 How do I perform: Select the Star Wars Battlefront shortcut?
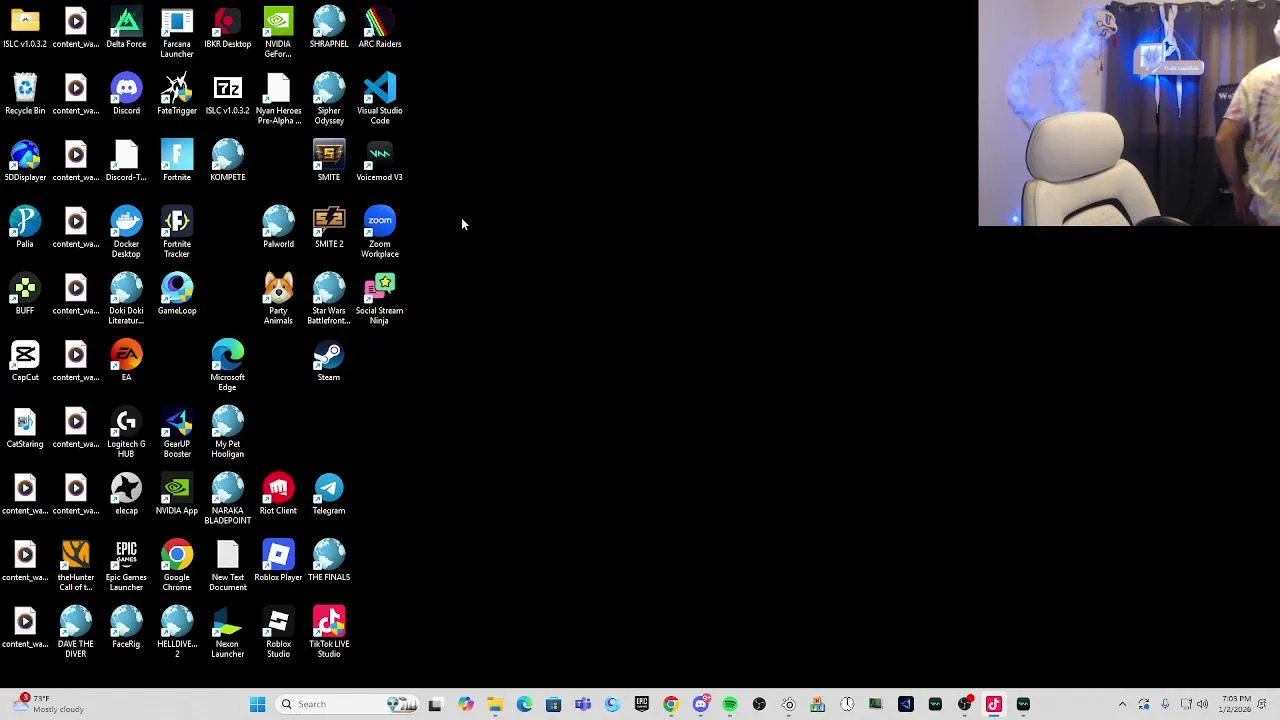(x=329, y=299)
